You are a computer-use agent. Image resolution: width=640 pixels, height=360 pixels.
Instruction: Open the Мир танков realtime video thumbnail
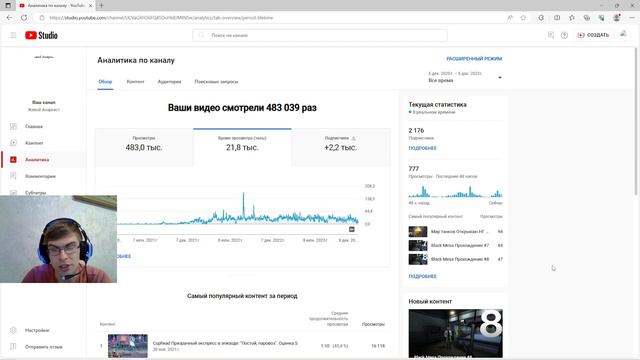(x=418, y=231)
